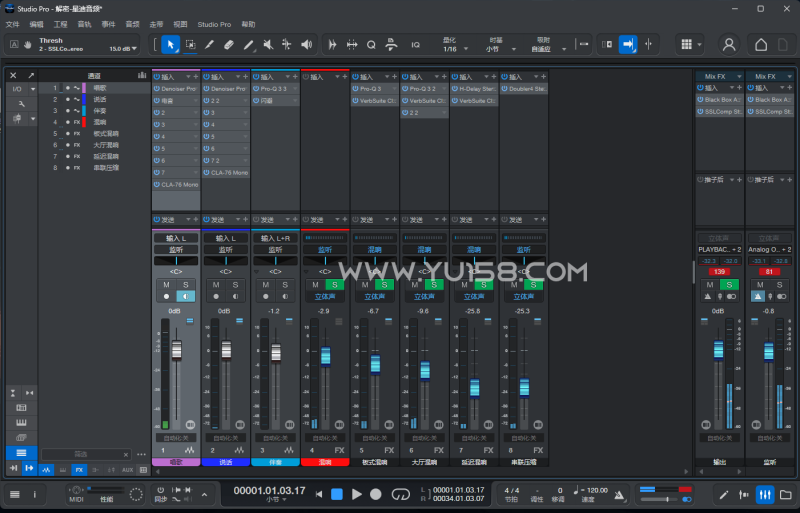Open the channel editor sliders icon in transport
The height and width of the screenshot is (513, 800).
point(744,494)
